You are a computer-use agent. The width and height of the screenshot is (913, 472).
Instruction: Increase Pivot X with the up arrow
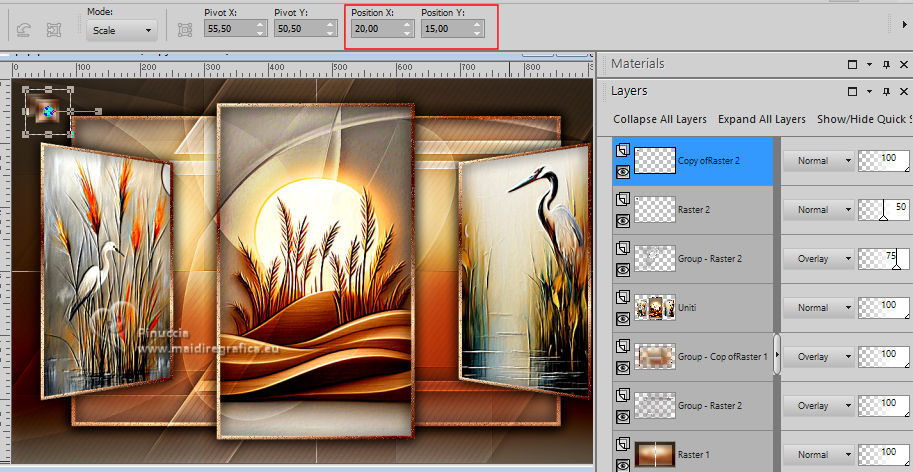pos(261,24)
